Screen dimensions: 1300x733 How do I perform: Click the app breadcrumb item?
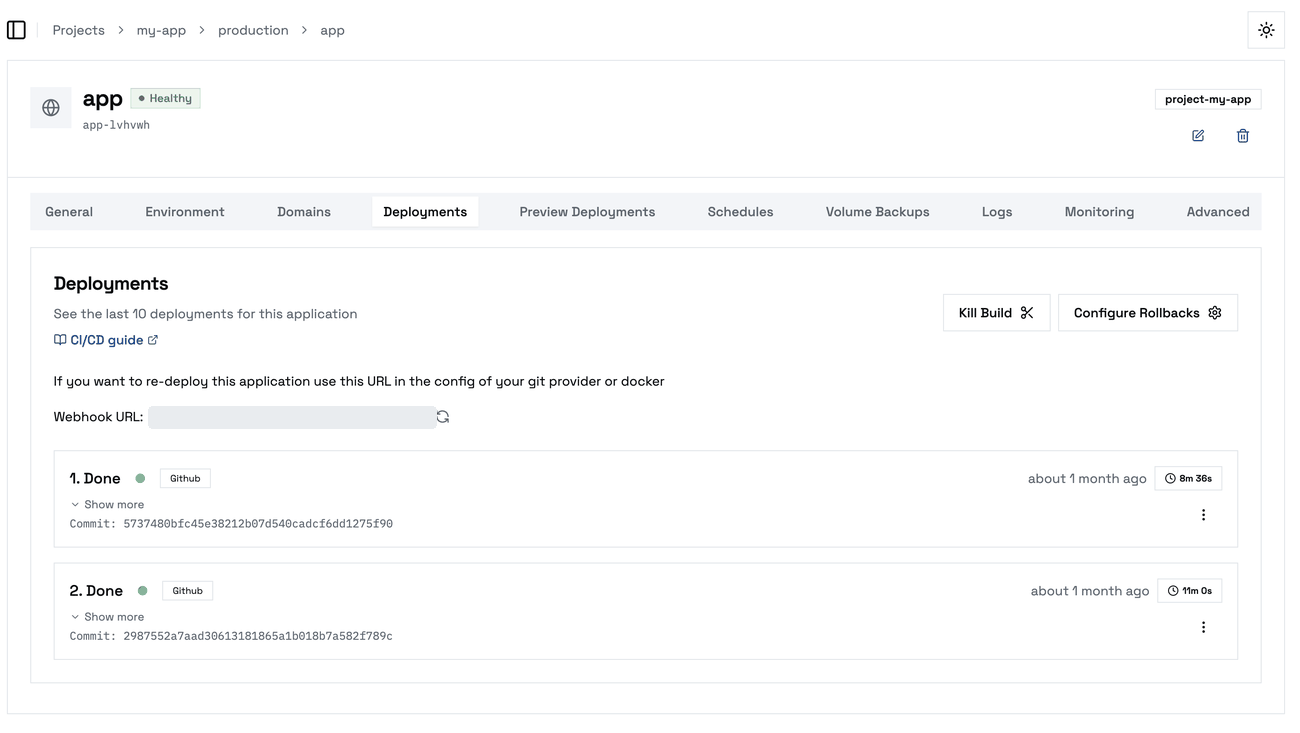[332, 30]
